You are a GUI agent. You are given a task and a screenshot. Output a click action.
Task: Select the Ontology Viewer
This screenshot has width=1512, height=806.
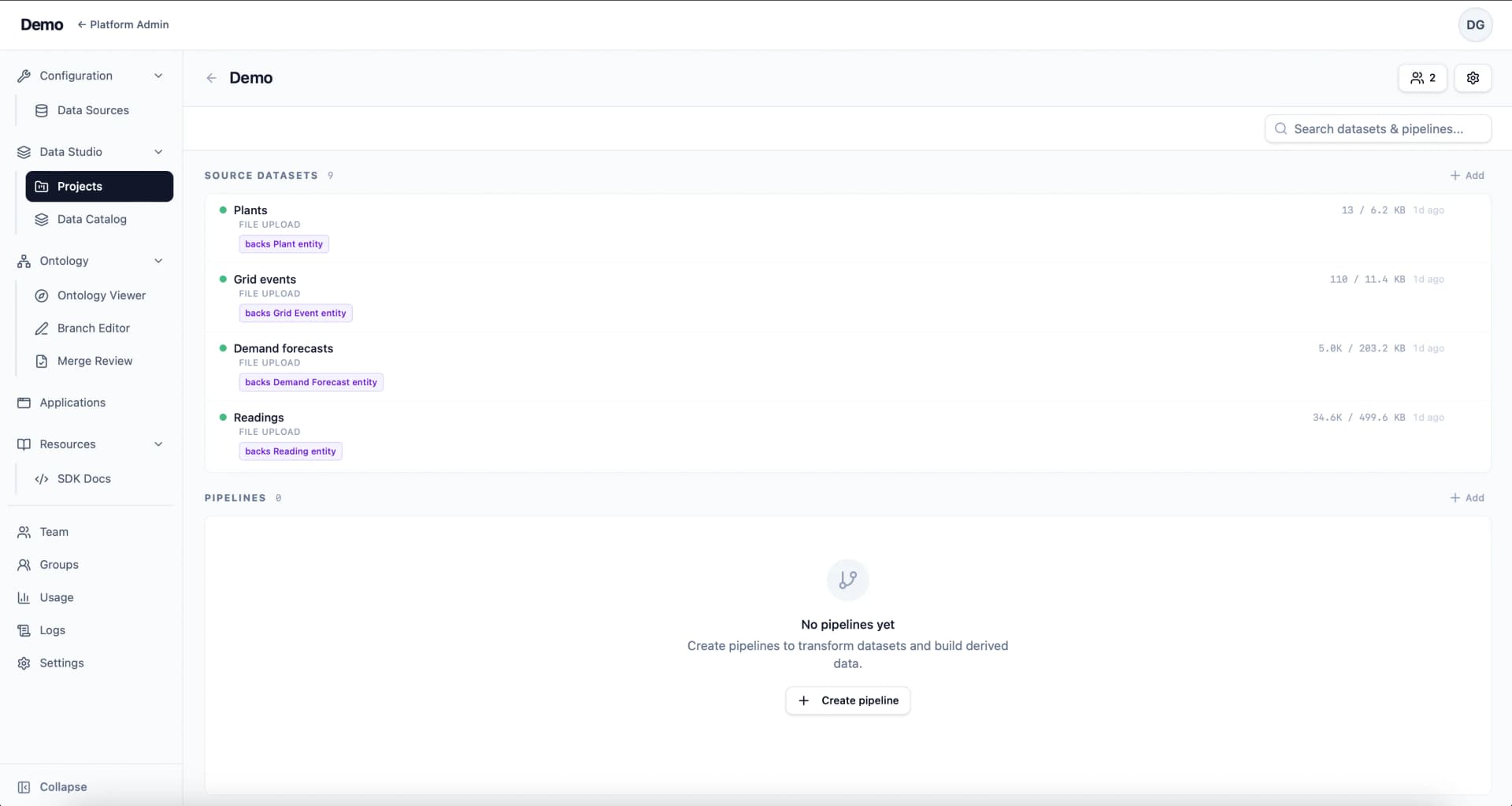[x=102, y=295]
